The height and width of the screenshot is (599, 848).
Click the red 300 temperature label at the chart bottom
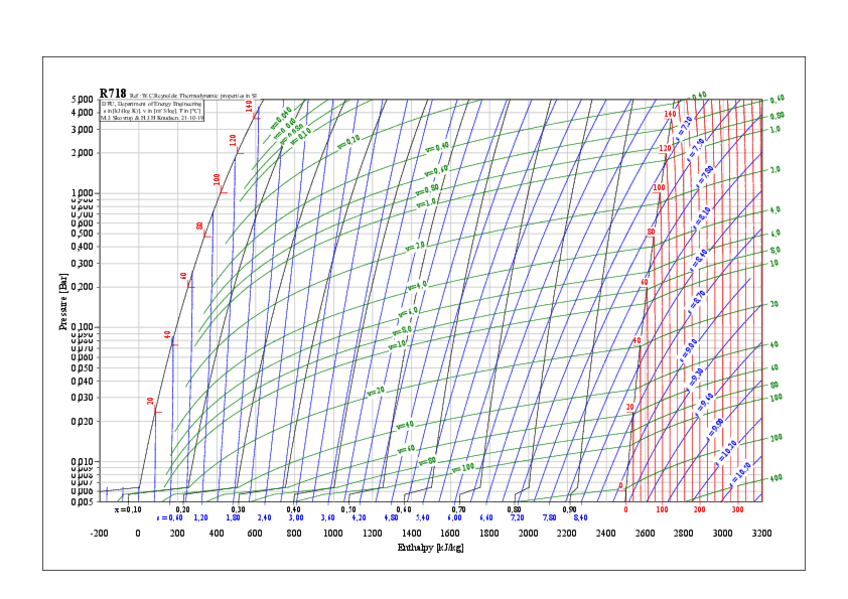tap(738, 510)
